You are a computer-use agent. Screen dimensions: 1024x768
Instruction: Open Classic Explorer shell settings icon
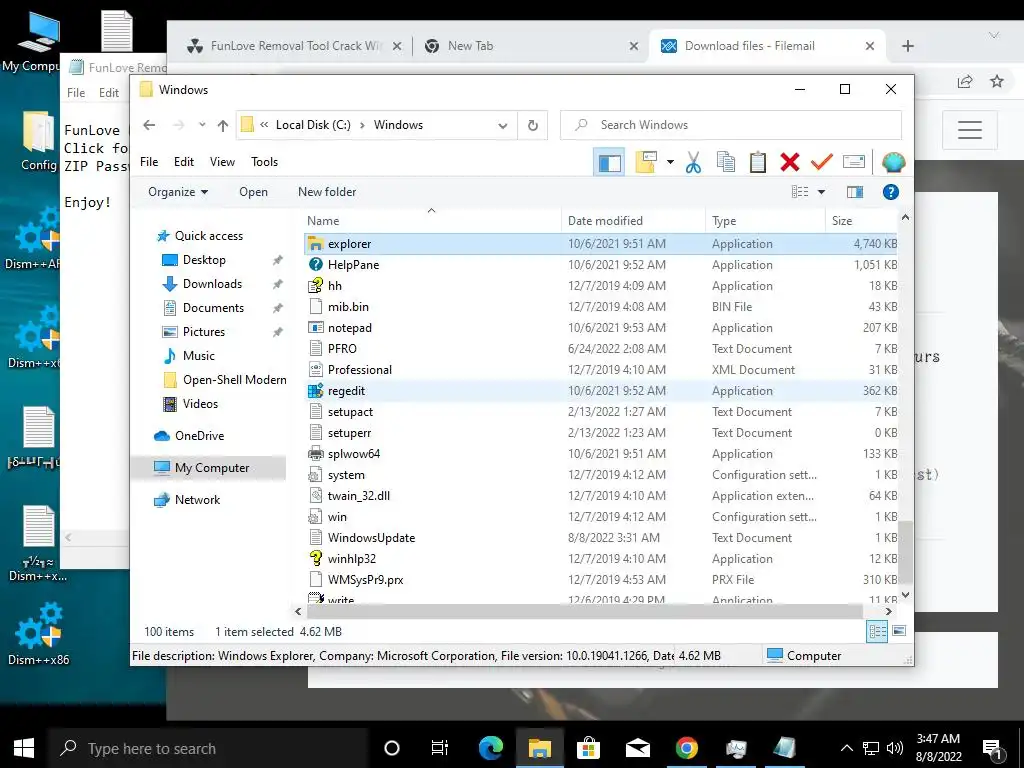coord(893,163)
